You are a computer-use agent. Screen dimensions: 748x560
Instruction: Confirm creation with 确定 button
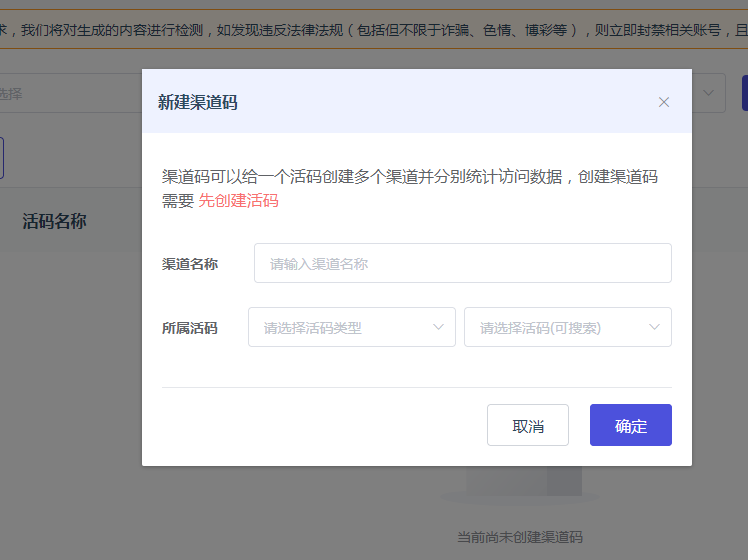click(631, 425)
